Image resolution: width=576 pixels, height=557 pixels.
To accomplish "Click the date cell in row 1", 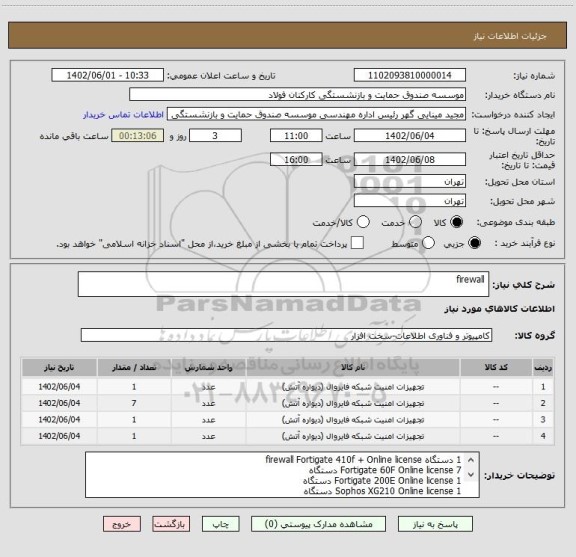I will coord(59,387).
